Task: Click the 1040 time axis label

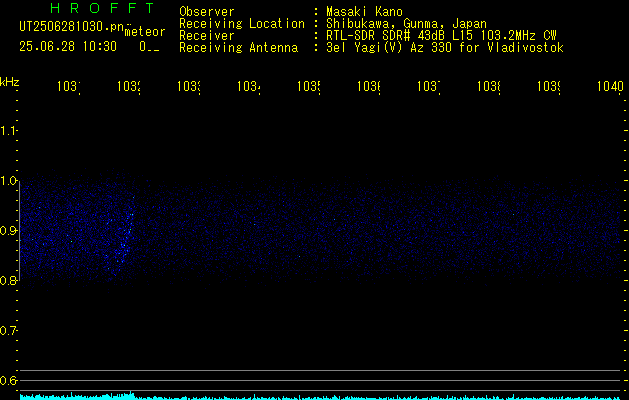Action: point(610,86)
